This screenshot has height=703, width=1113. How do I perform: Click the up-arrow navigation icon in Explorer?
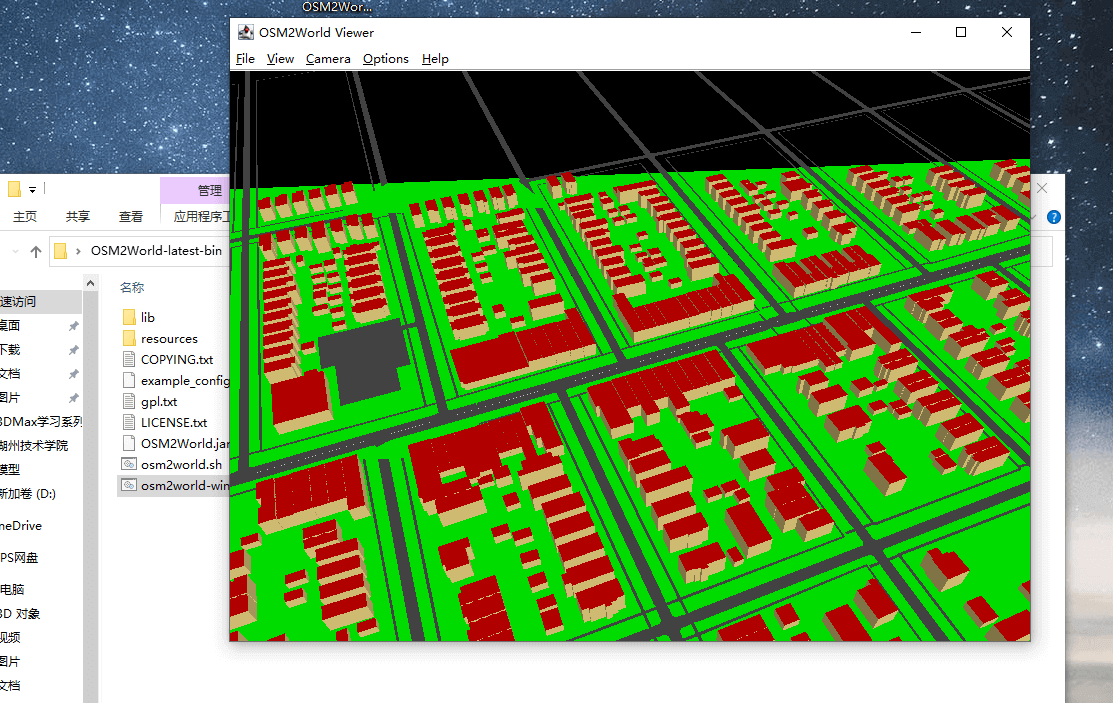click(36, 251)
